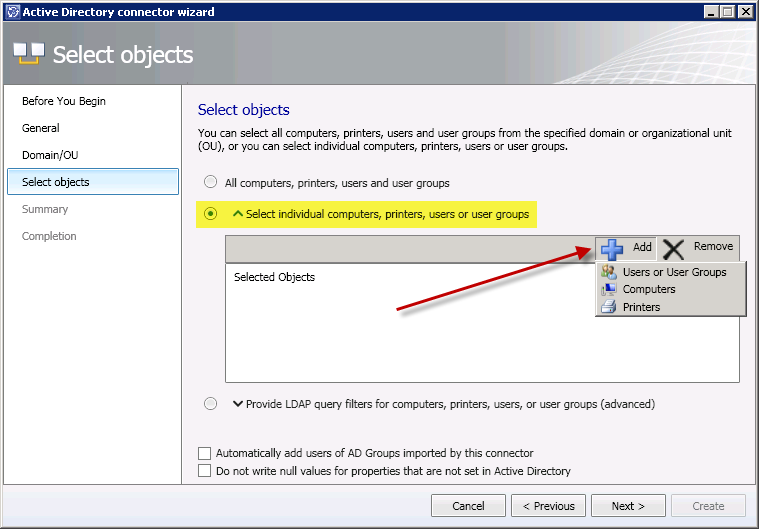Image resolution: width=759 pixels, height=529 pixels.
Task: Go to the Domain/OU step
Action: tap(48, 155)
